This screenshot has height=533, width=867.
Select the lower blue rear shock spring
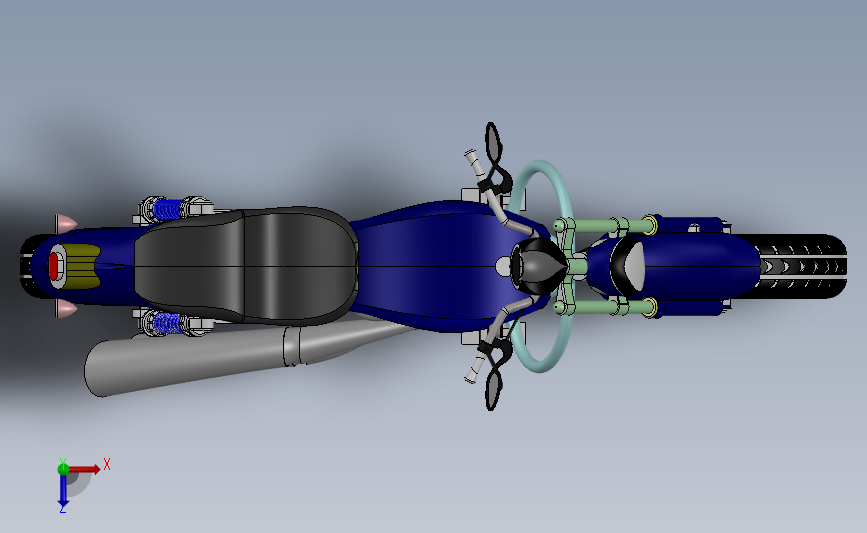point(169,323)
